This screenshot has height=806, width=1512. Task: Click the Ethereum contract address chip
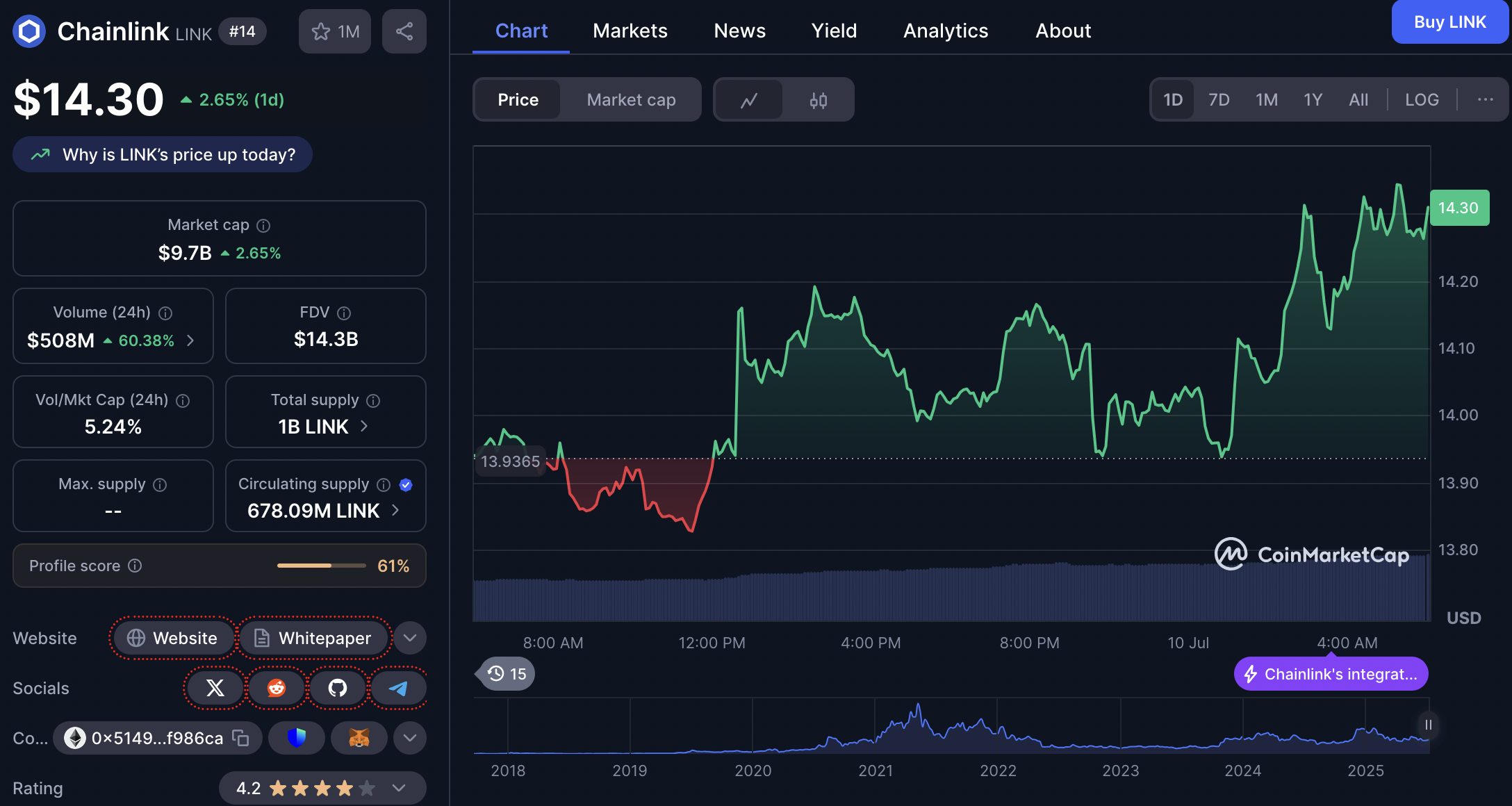[x=158, y=738]
